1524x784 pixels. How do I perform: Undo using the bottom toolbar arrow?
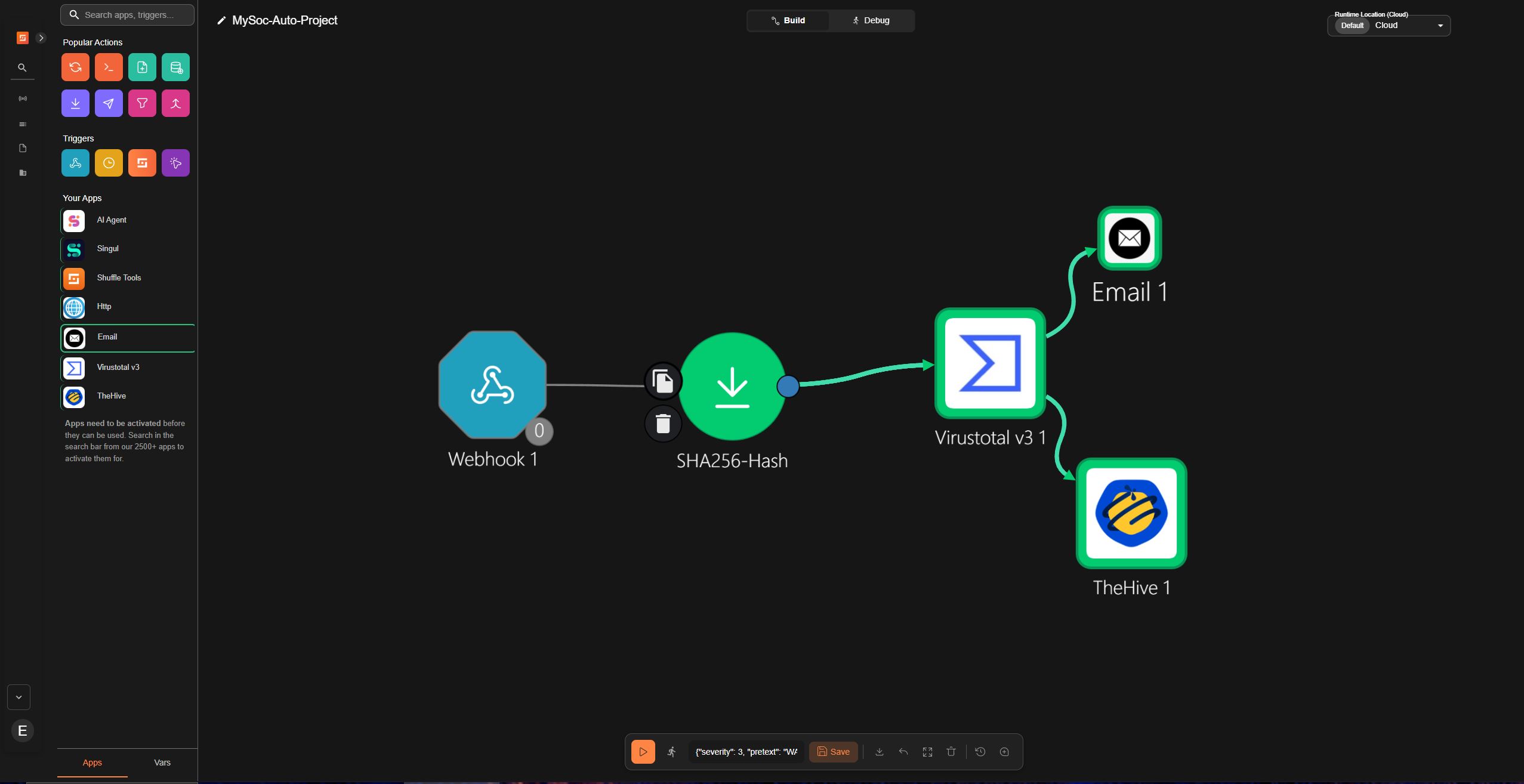[903, 752]
